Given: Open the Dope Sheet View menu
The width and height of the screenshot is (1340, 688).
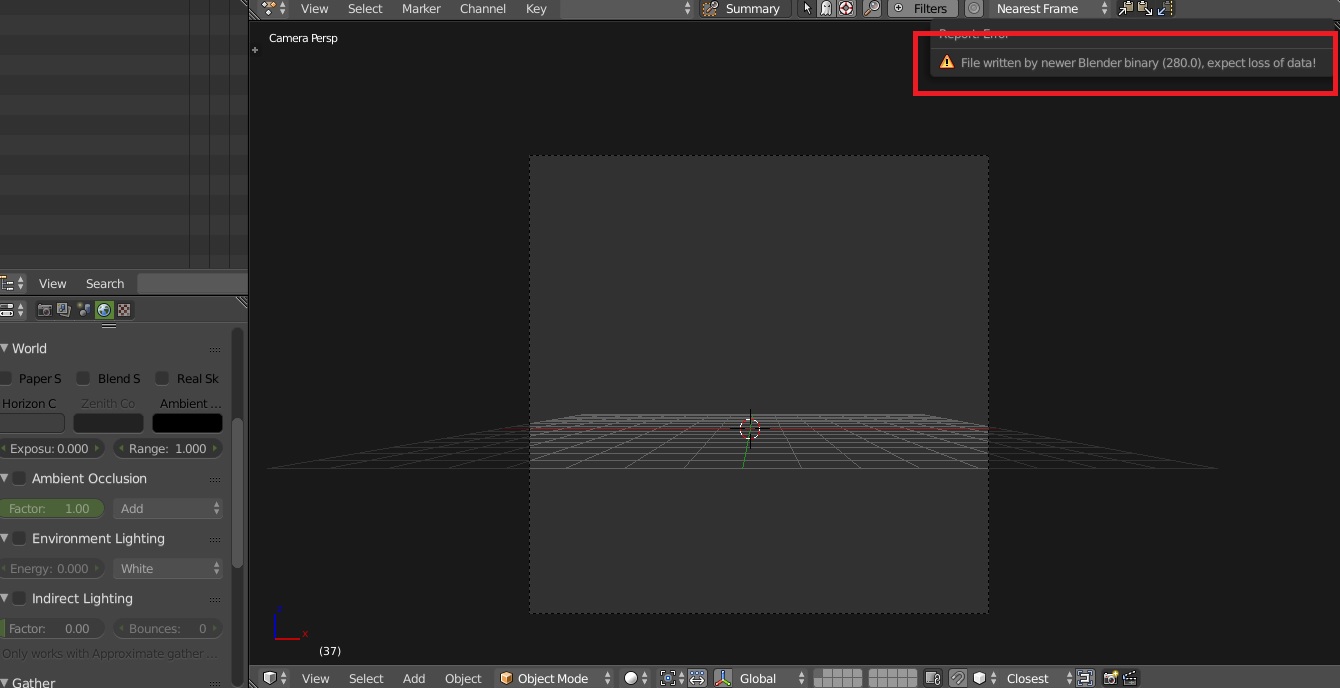Looking at the screenshot, I should click(314, 8).
